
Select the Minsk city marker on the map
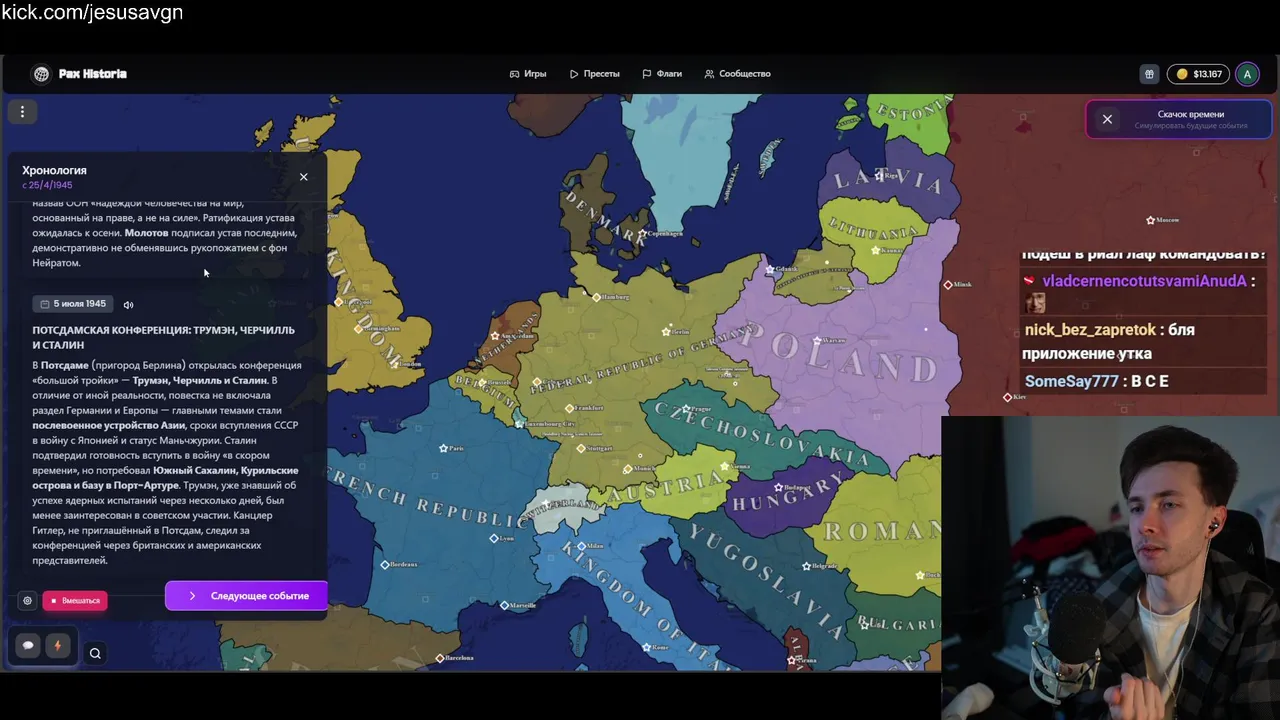(x=948, y=284)
